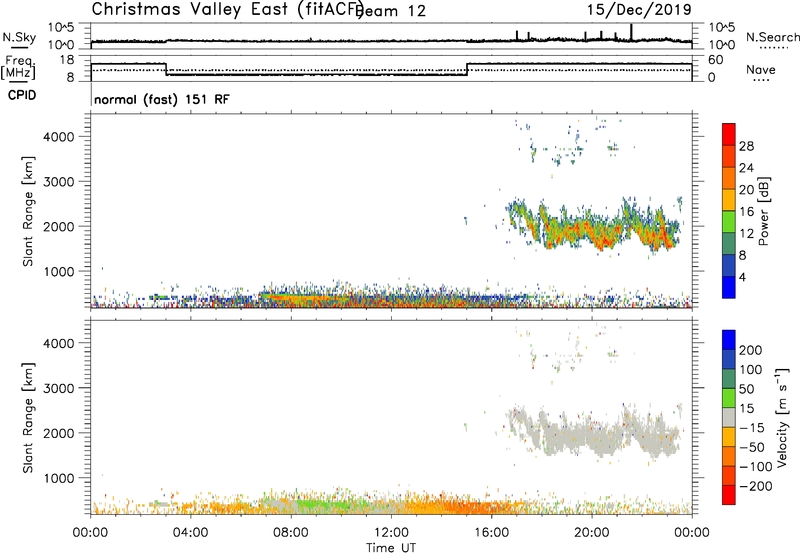Click the date '15/Dec/2019'
The width and height of the screenshot is (800, 554).
click(639, 10)
